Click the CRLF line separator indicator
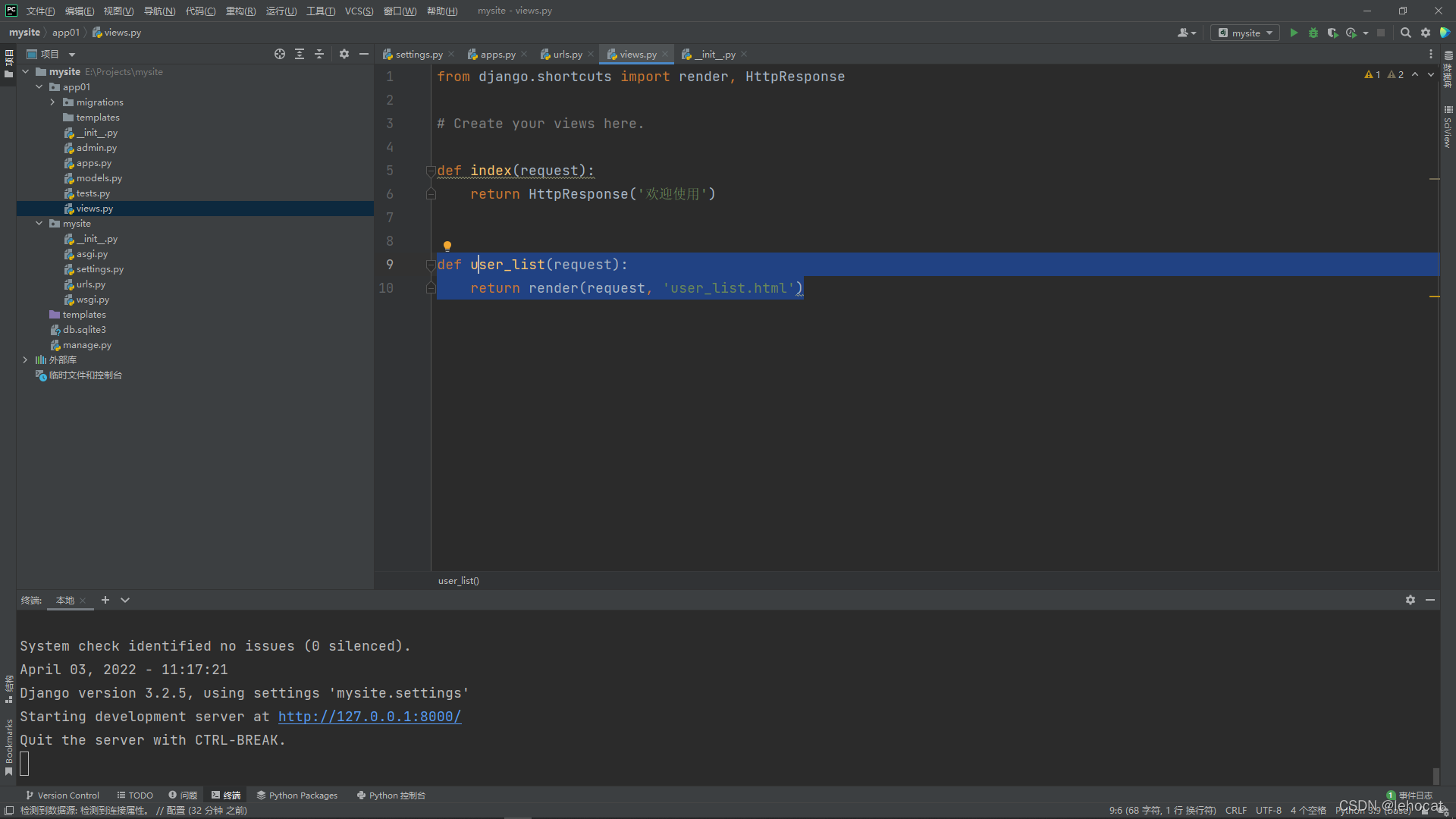This screenshot has height=819, width=1456. click(x=1235, y=810)
